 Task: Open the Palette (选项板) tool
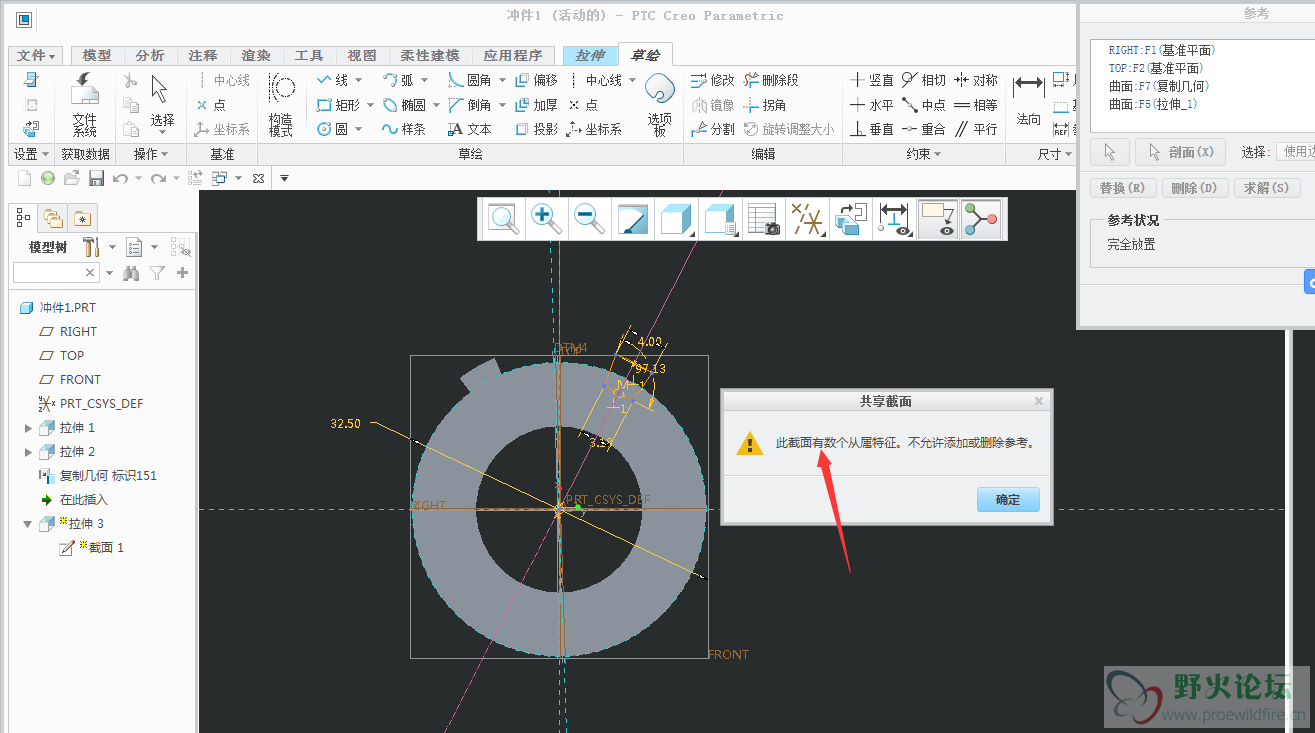(659, 103)
